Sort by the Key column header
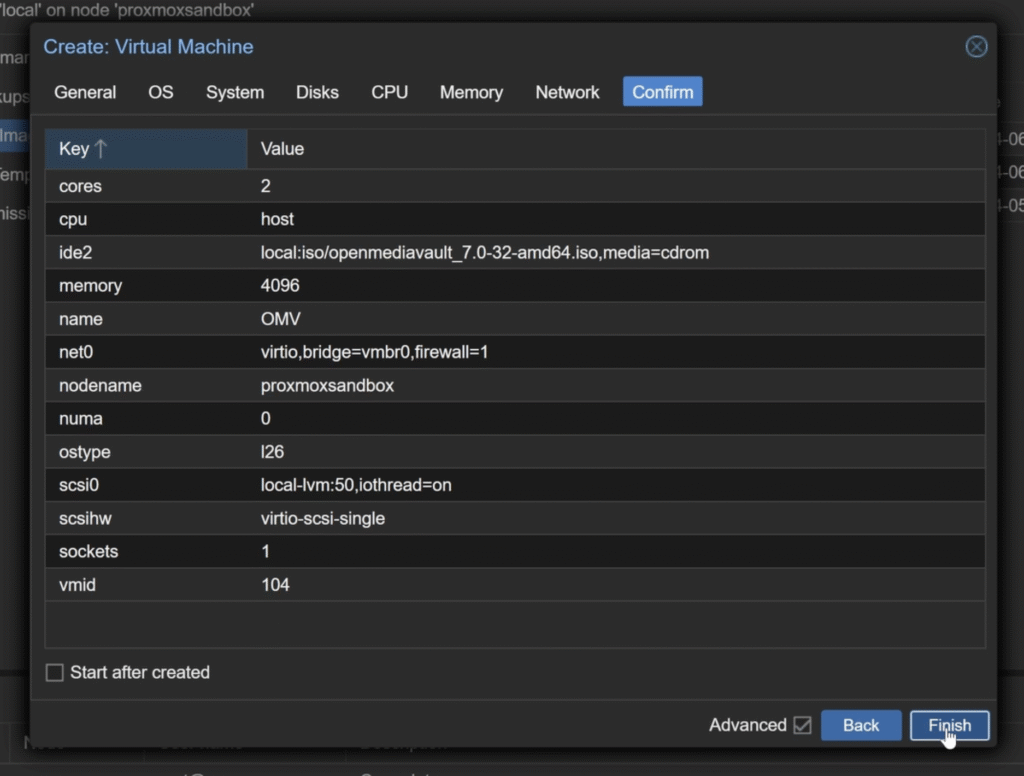 (146, 149)
